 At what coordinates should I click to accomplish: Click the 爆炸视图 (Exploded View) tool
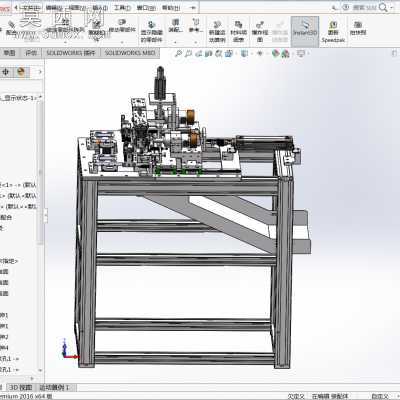point(260,32)
